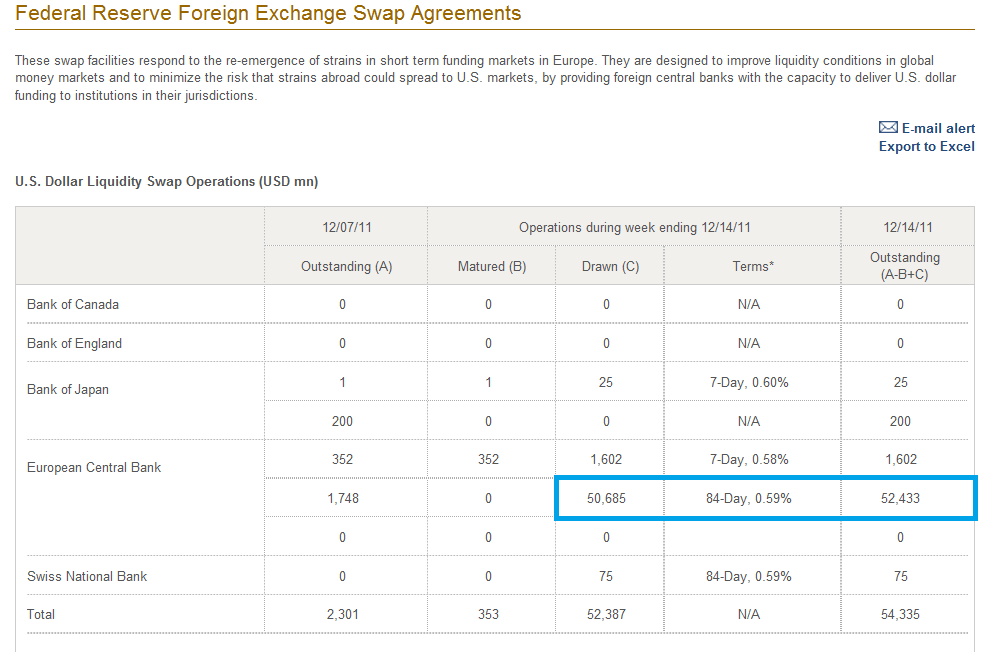Click the 352 outstanding (A) value
This screenshot has width=993, height=652.
click(x=343, y=460)
